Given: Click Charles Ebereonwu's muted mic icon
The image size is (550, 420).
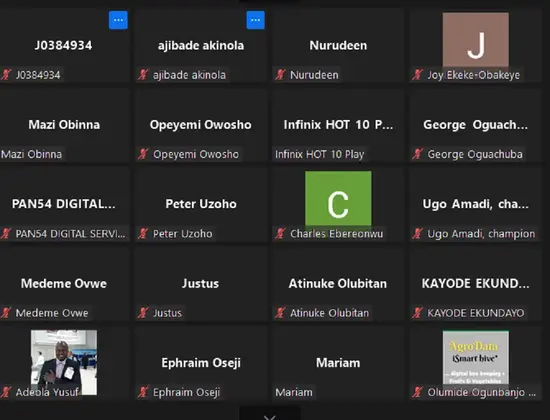Looking at the screenshot, I should click(280, 233).
